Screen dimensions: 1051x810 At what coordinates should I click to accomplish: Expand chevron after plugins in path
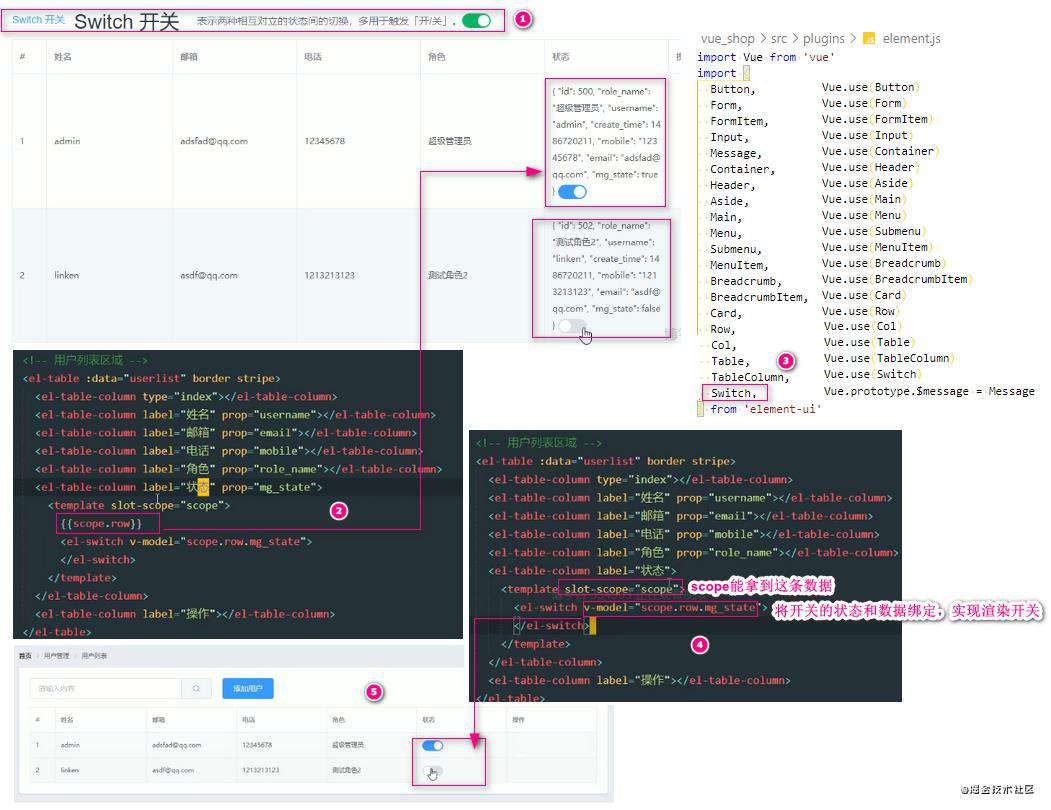tap(853, 38)
